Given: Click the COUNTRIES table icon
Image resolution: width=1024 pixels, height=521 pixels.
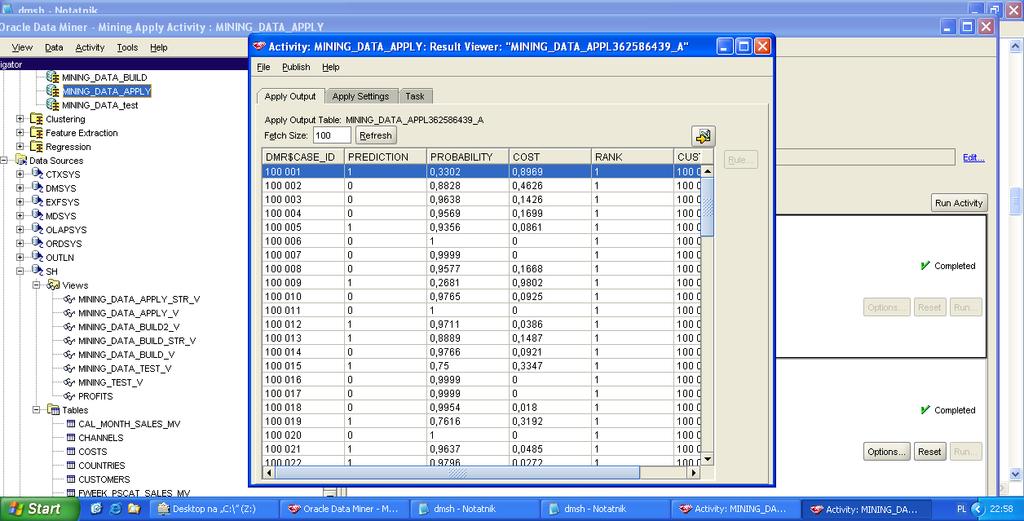Looking at the screenshot, I should [x=71, y=466].
